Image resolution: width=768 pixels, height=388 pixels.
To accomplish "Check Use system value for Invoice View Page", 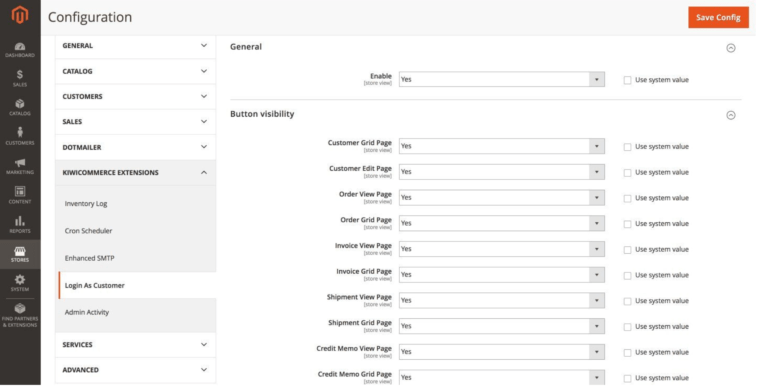I will (627, 250).
